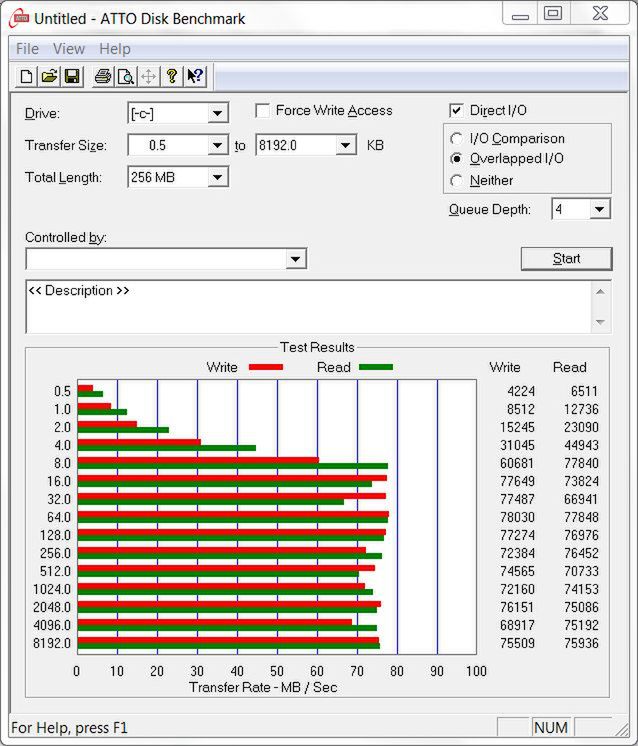The image size is (638, 746).
Task: Click the yellow question mark About icon
Action: 172,76
